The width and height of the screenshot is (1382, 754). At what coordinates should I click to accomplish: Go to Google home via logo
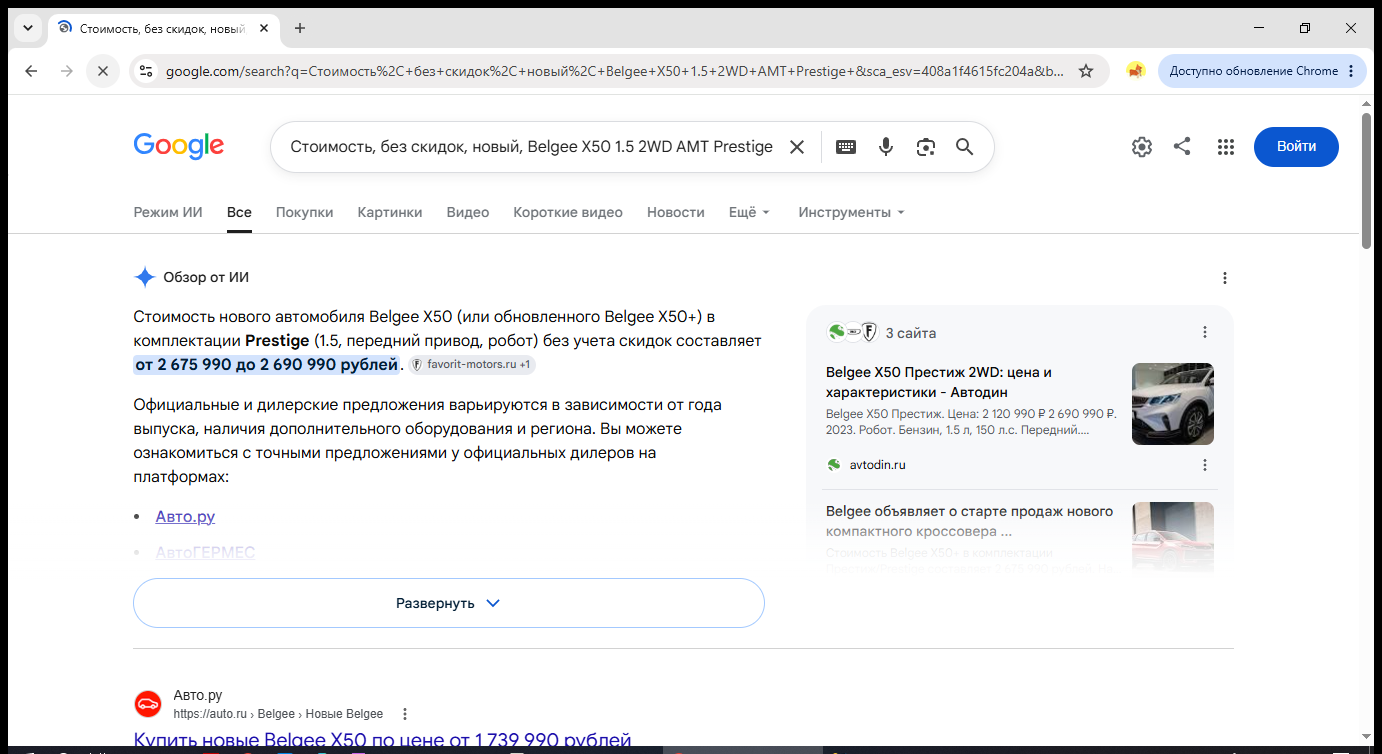[179, 146]
